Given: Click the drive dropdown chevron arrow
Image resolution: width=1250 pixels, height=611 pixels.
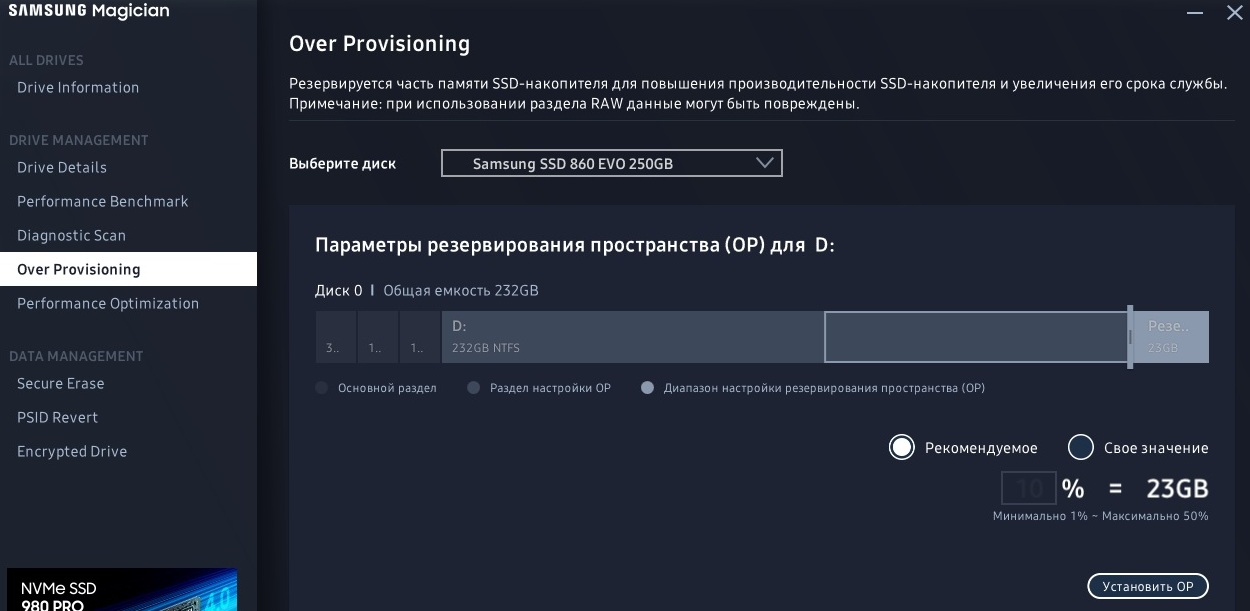Looking at the screenshot, I should [765, 163].
